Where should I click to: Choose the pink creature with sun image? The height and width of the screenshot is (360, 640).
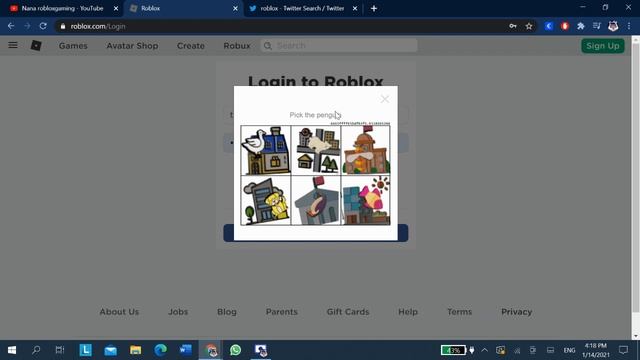366,200
